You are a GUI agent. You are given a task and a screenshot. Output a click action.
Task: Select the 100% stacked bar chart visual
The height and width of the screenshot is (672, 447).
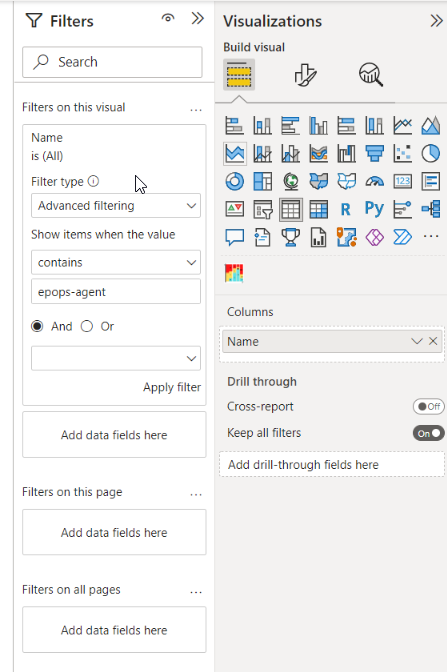tap(346, 126)
